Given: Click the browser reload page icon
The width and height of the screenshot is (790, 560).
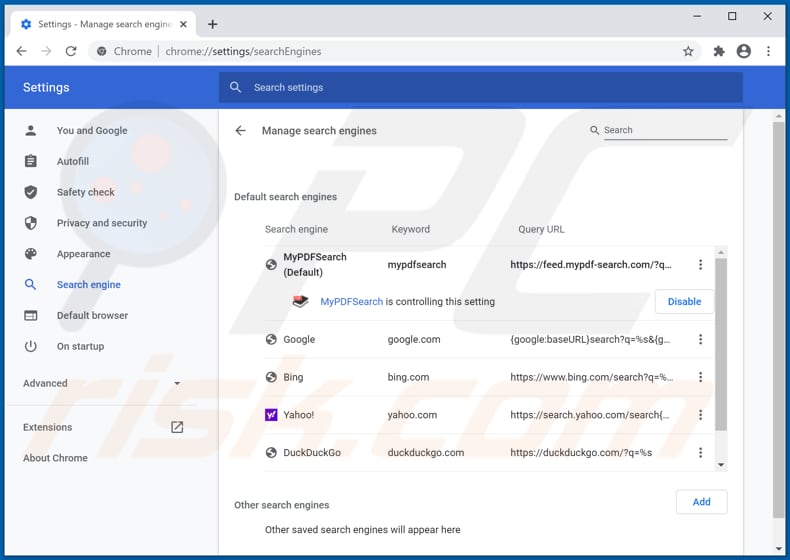Looking at the screenshot, I should (x=71, y=51).
